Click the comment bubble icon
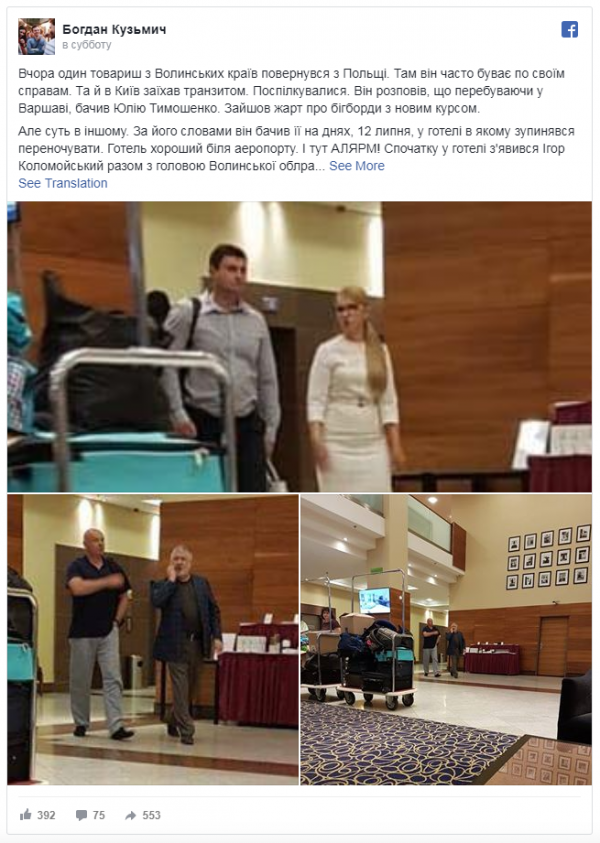The height and width of the screenshot is (843, 600). point(81,815)
